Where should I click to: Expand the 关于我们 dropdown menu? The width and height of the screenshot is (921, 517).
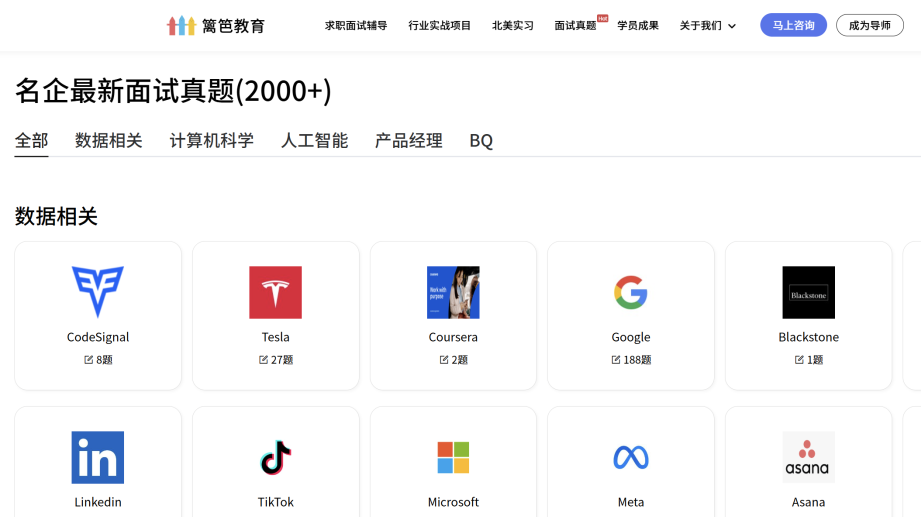click(x=707, y=26)
